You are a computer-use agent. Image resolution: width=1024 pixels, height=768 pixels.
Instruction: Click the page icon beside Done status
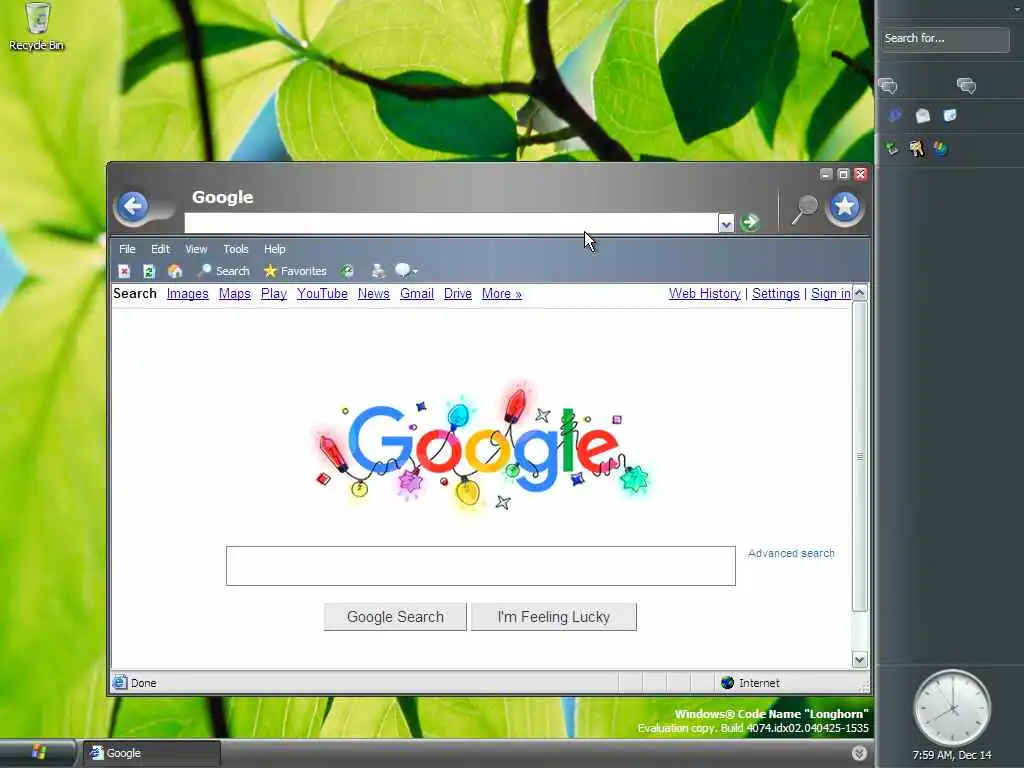coord(120,682)
